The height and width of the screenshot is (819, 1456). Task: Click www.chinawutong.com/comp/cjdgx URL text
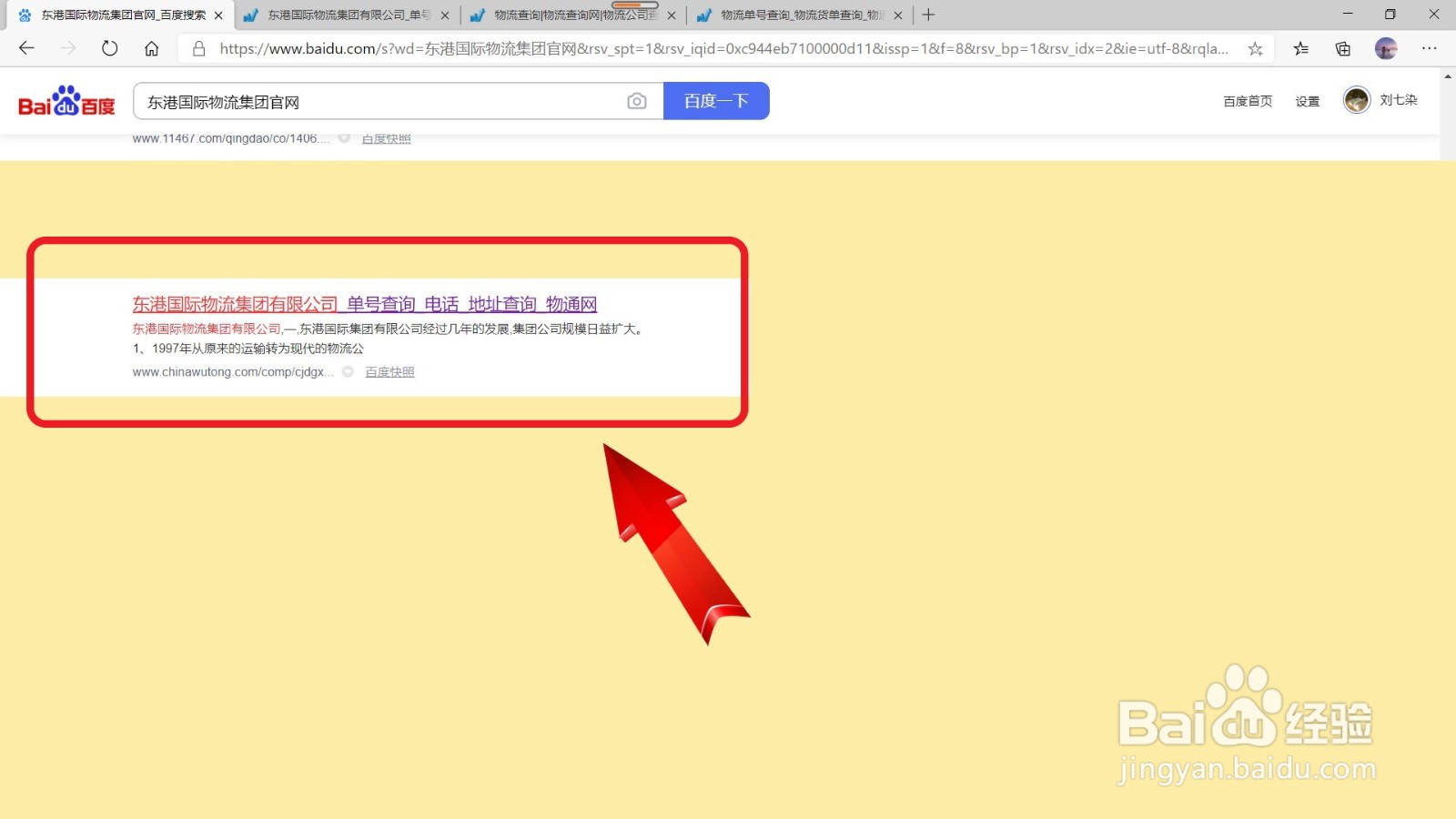tap(233, 372)
